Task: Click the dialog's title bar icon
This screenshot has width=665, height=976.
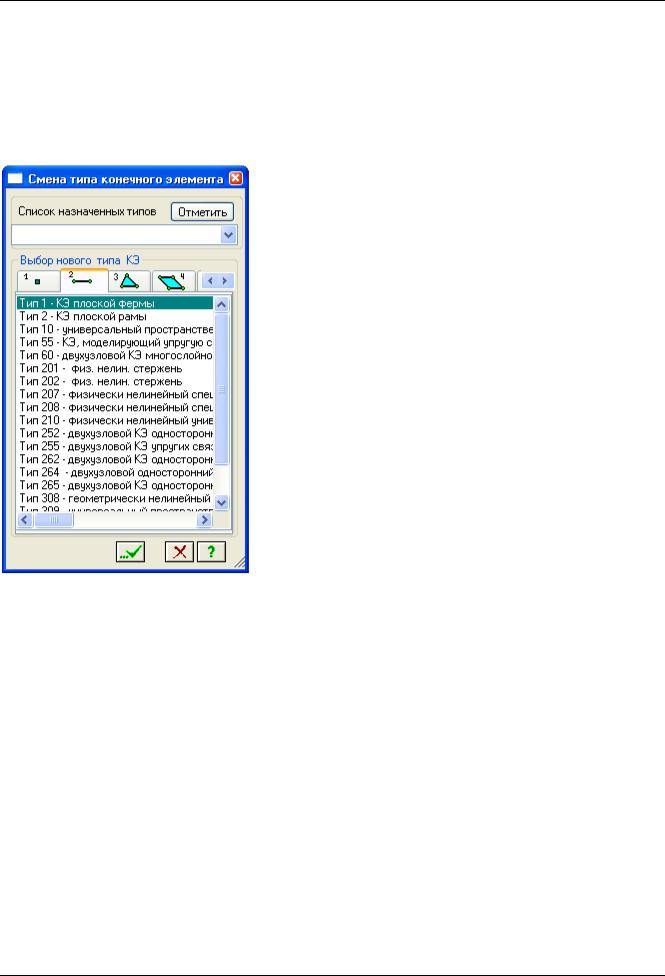Action: [x=15, y=179]
